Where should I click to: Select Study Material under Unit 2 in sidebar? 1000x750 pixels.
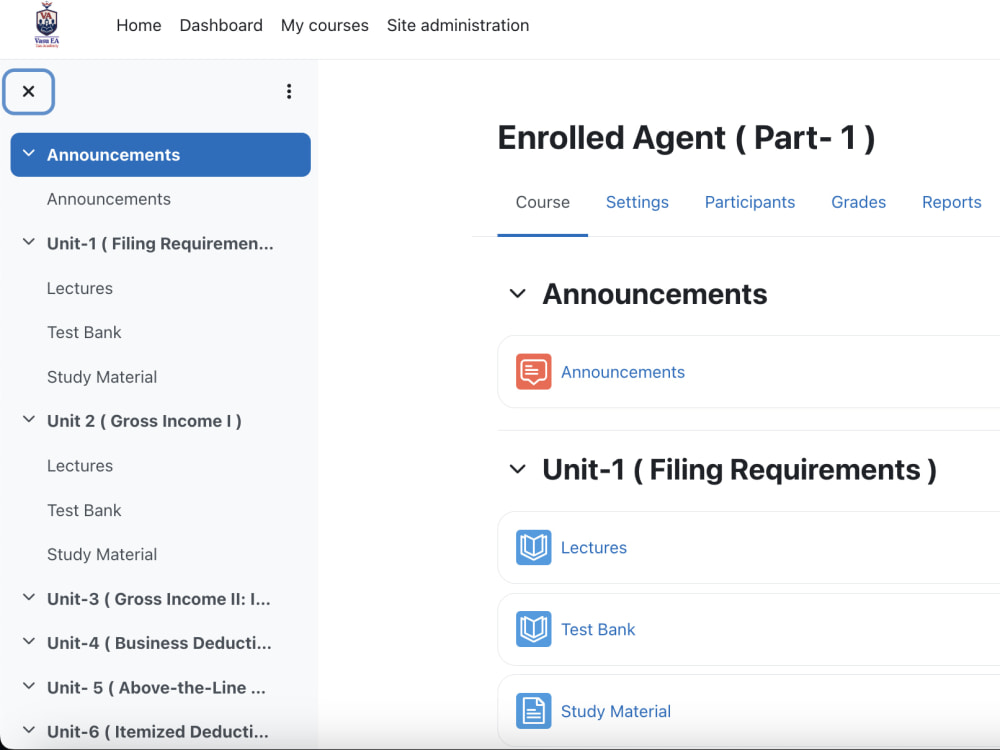click(x=101, y=555)
